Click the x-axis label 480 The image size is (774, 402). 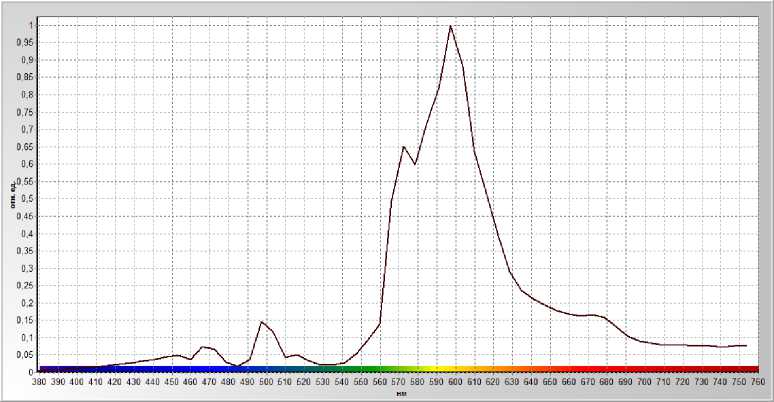click(228, 382)
